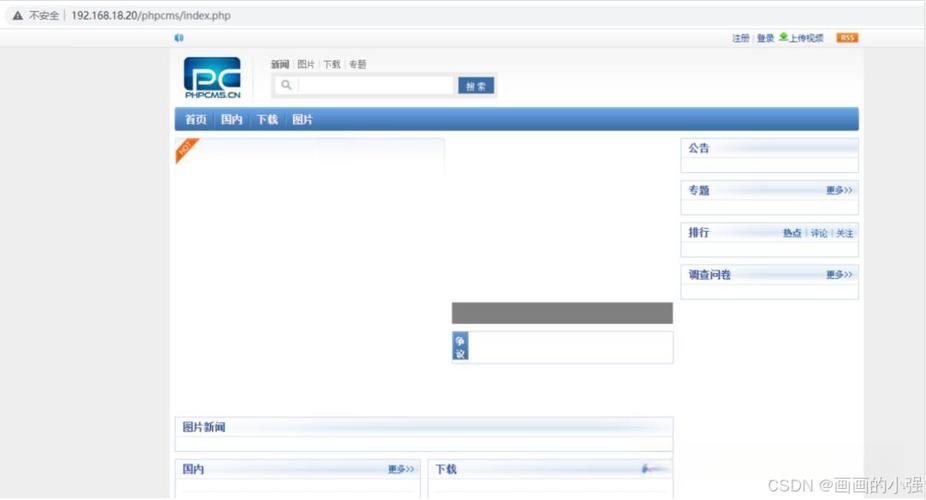
Task: Select the 专题 search category tab
Action: coord(357,64)
